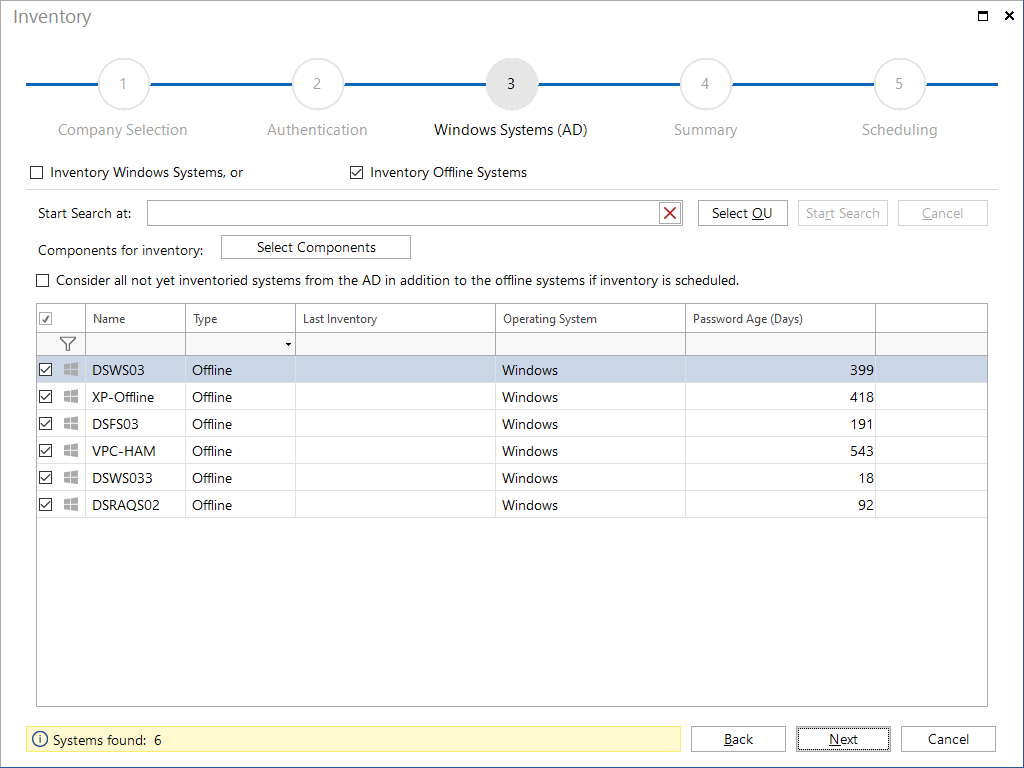This screenshot has width=1024, height=768.
Task: Open the Type filter dropdown
Action: [288, 344]
